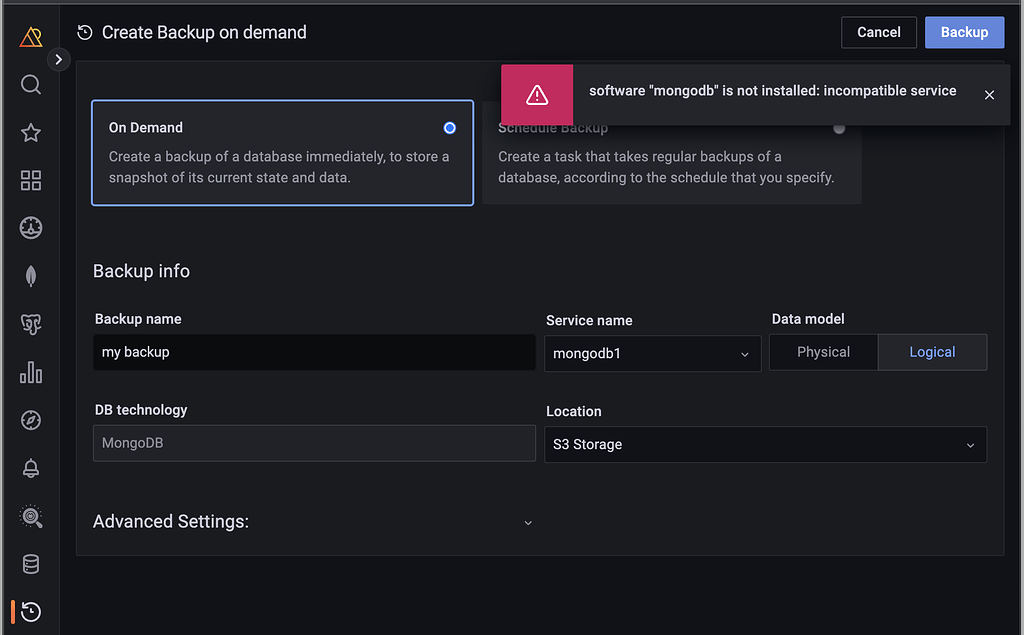Expand the Advanced Settings section
This screenshot has height=635, width=1024.
point(528,522)
